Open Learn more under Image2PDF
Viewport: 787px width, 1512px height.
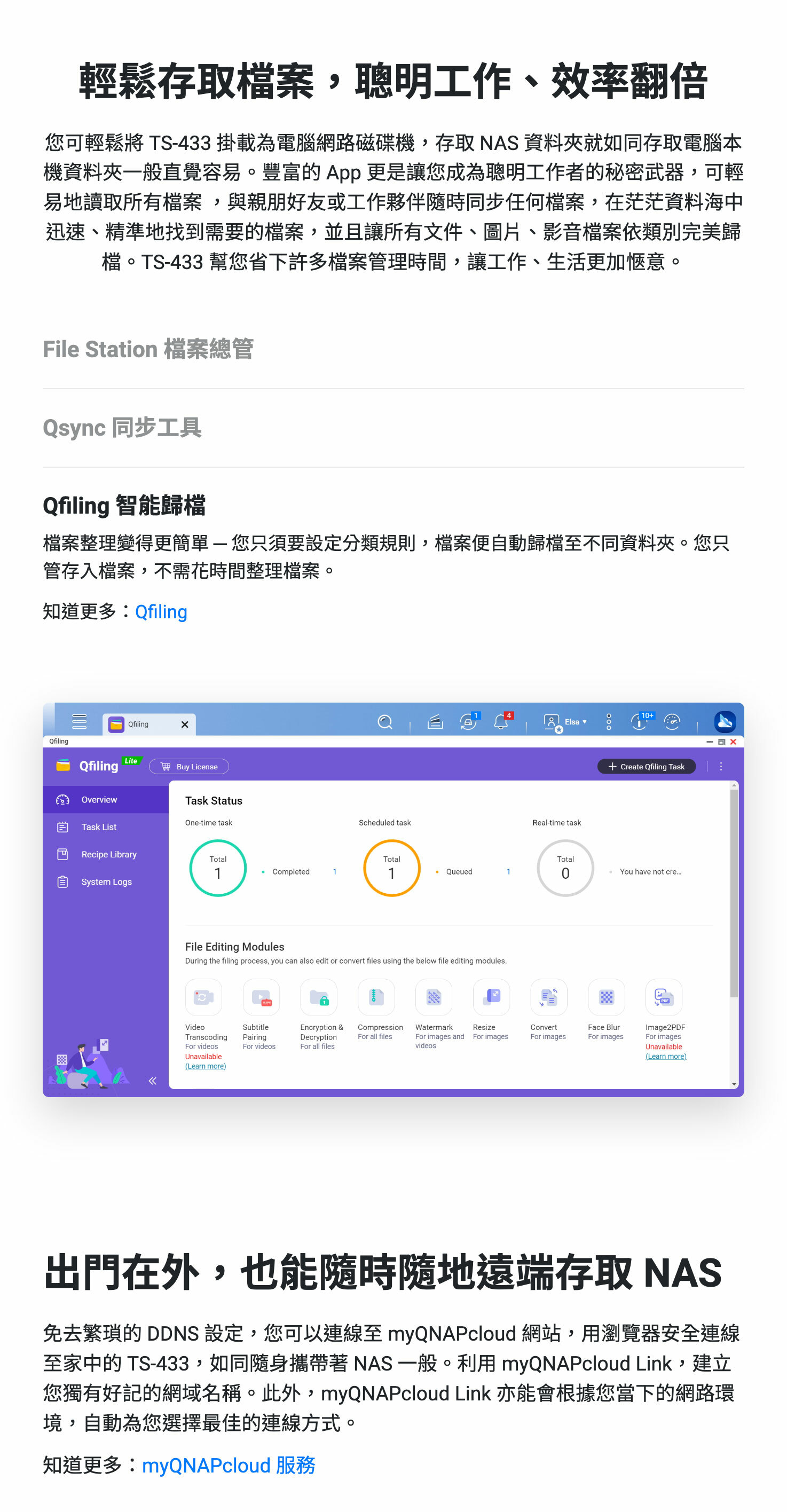point(666,1057)
